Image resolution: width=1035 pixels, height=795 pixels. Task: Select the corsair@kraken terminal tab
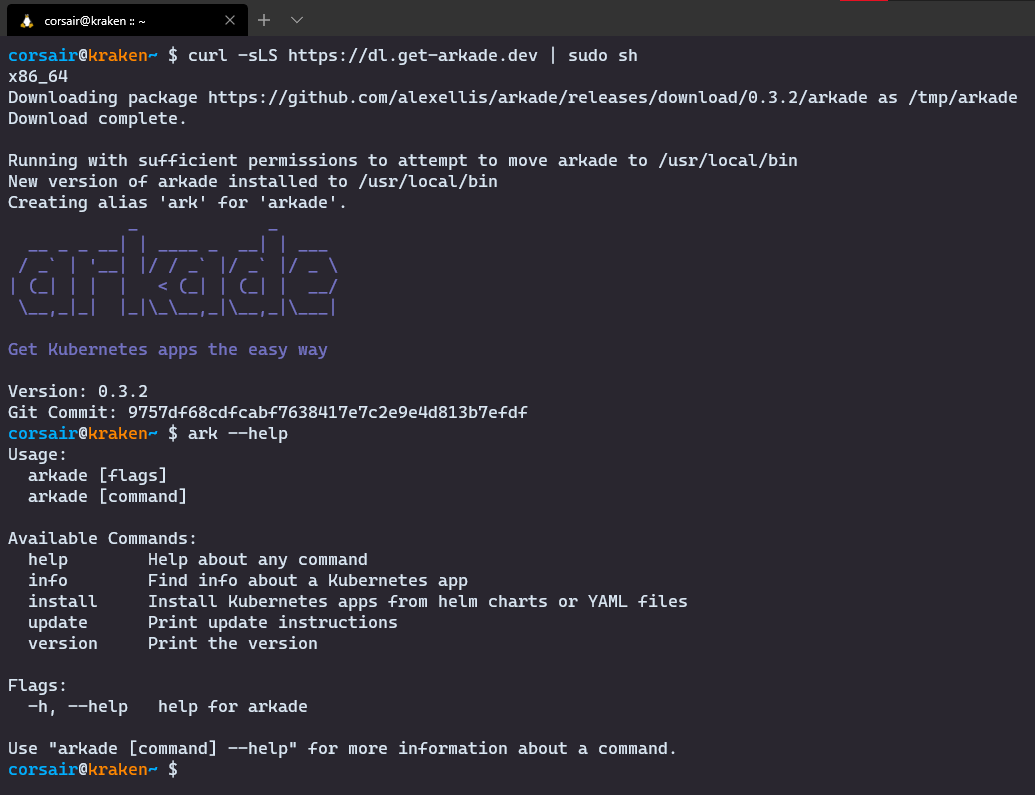(x=110, y=20)
